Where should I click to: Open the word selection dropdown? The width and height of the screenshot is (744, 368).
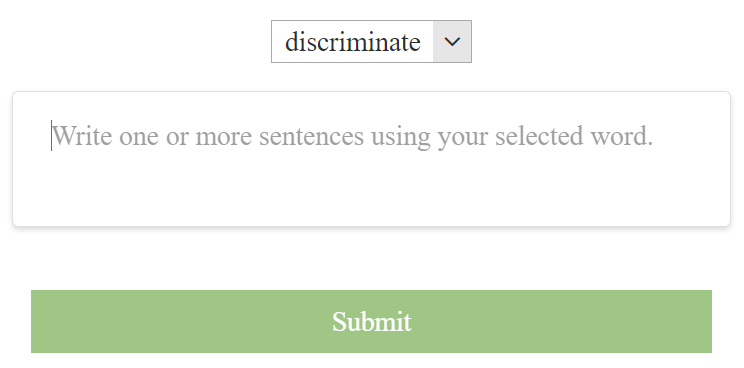pyautogui.click(x=371, y=41)
